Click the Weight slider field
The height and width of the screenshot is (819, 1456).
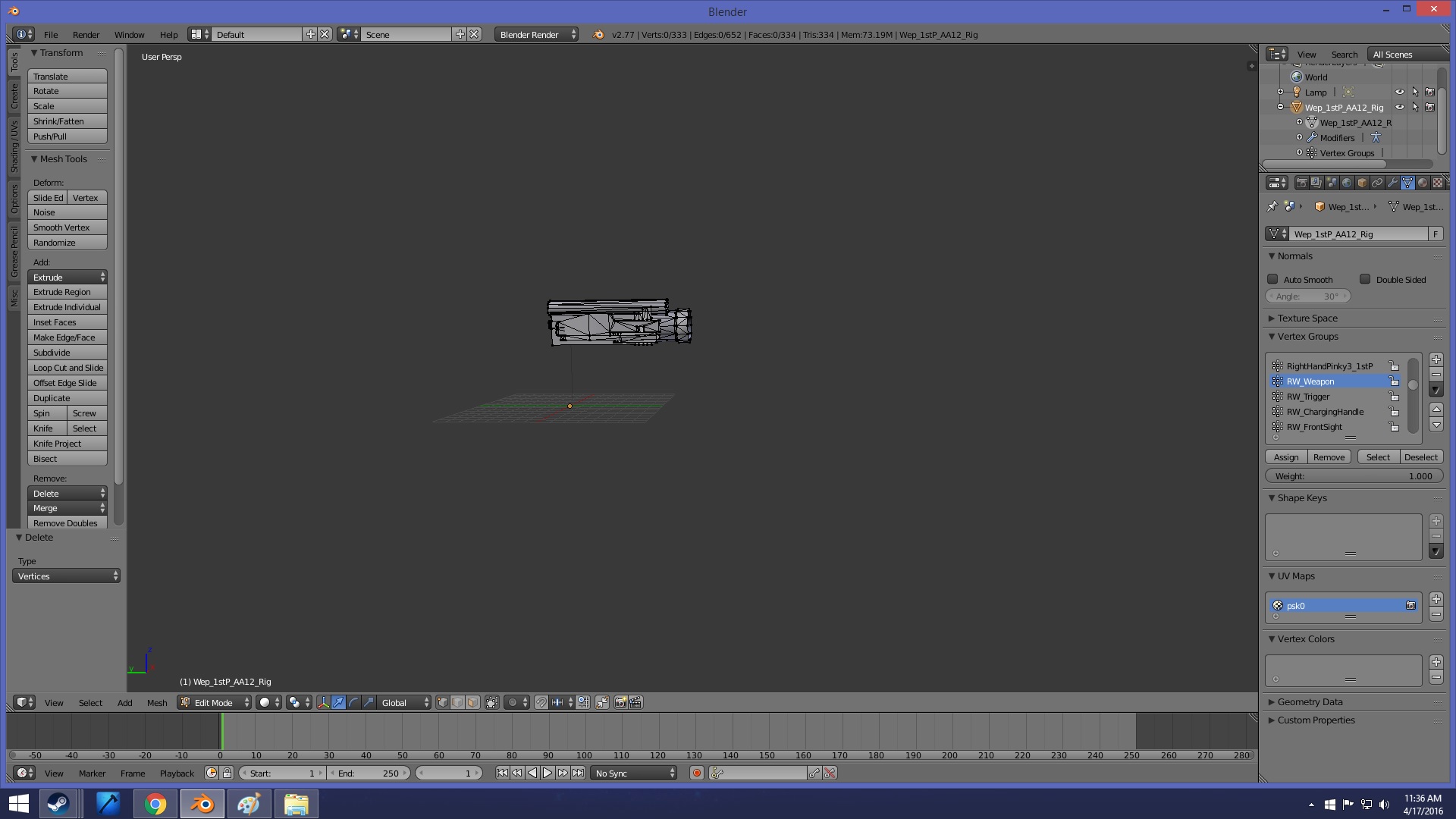[1354, 476]
